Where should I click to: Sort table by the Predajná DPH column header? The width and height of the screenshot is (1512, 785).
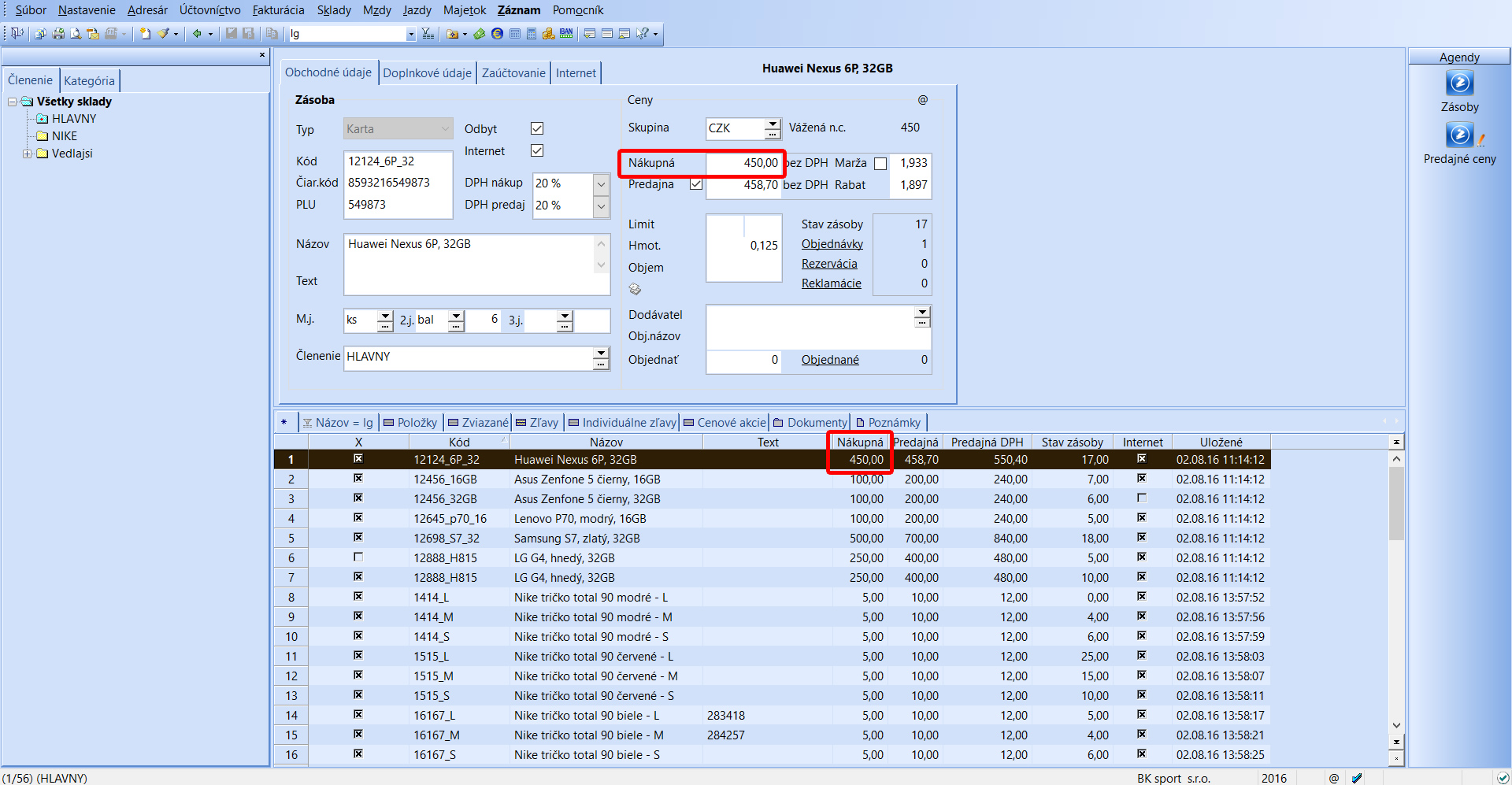tap(987, 442)
